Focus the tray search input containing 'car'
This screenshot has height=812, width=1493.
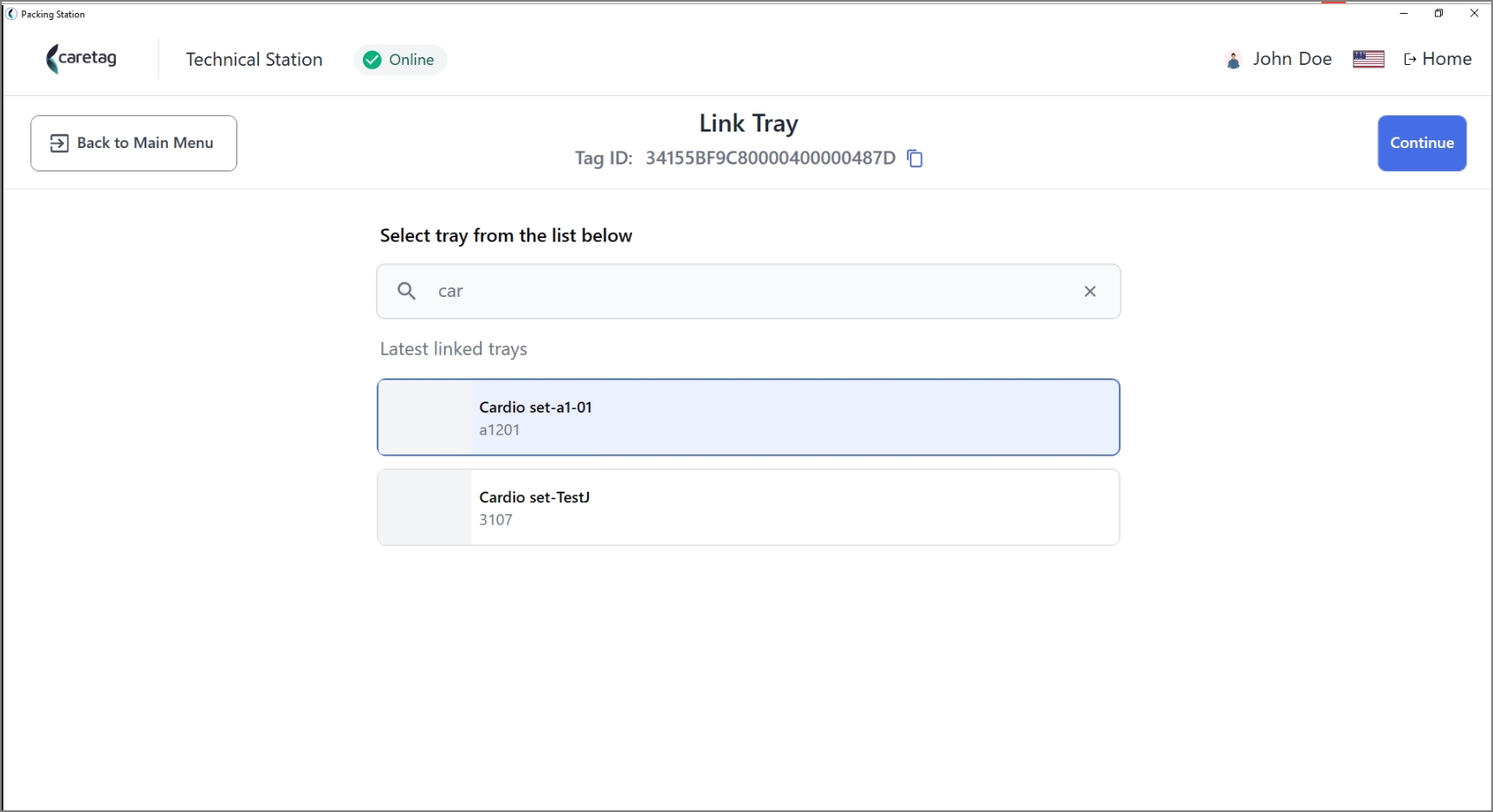748,291
